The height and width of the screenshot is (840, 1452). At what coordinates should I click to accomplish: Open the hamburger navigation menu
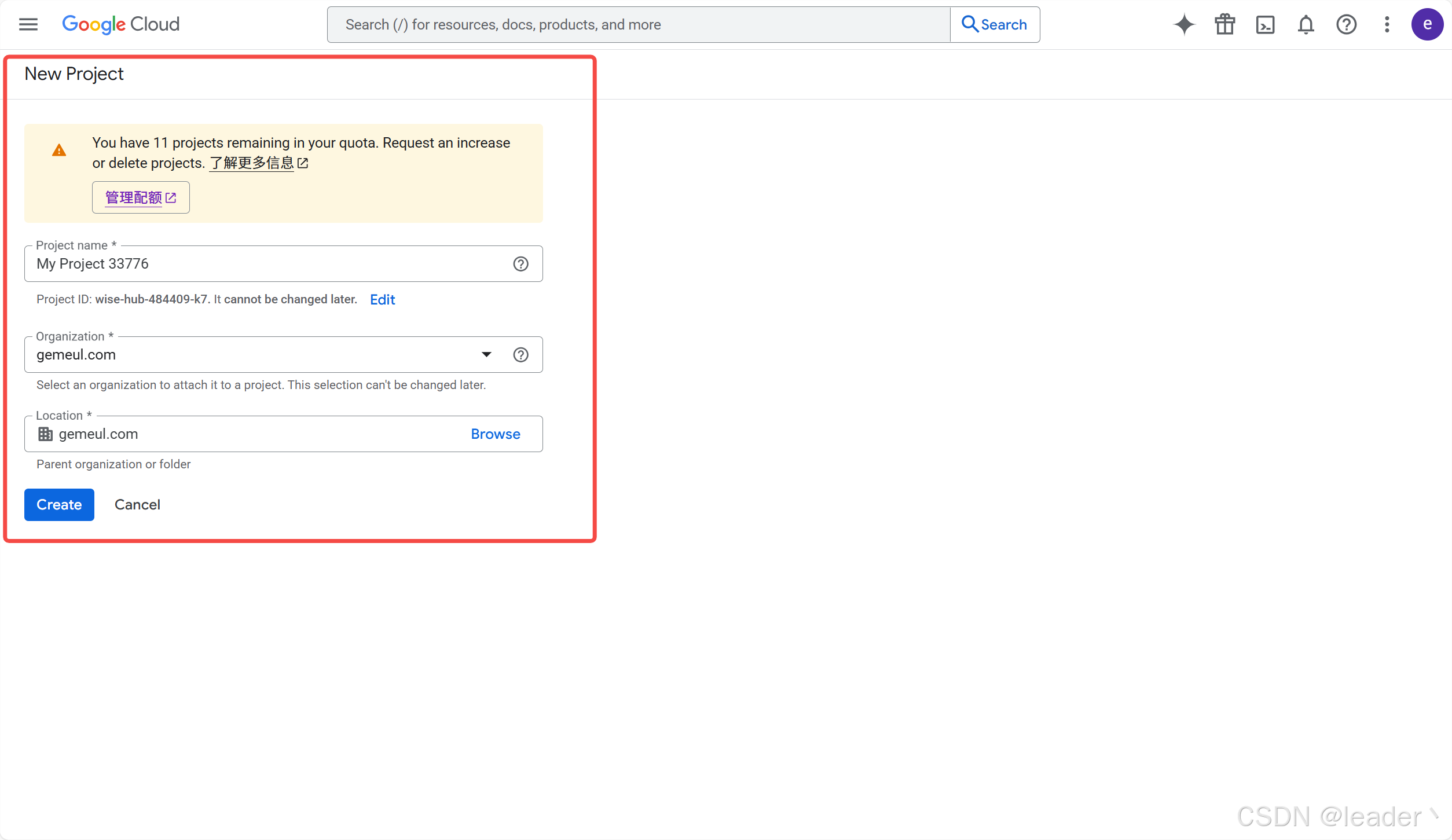click(x=28, y=24)
